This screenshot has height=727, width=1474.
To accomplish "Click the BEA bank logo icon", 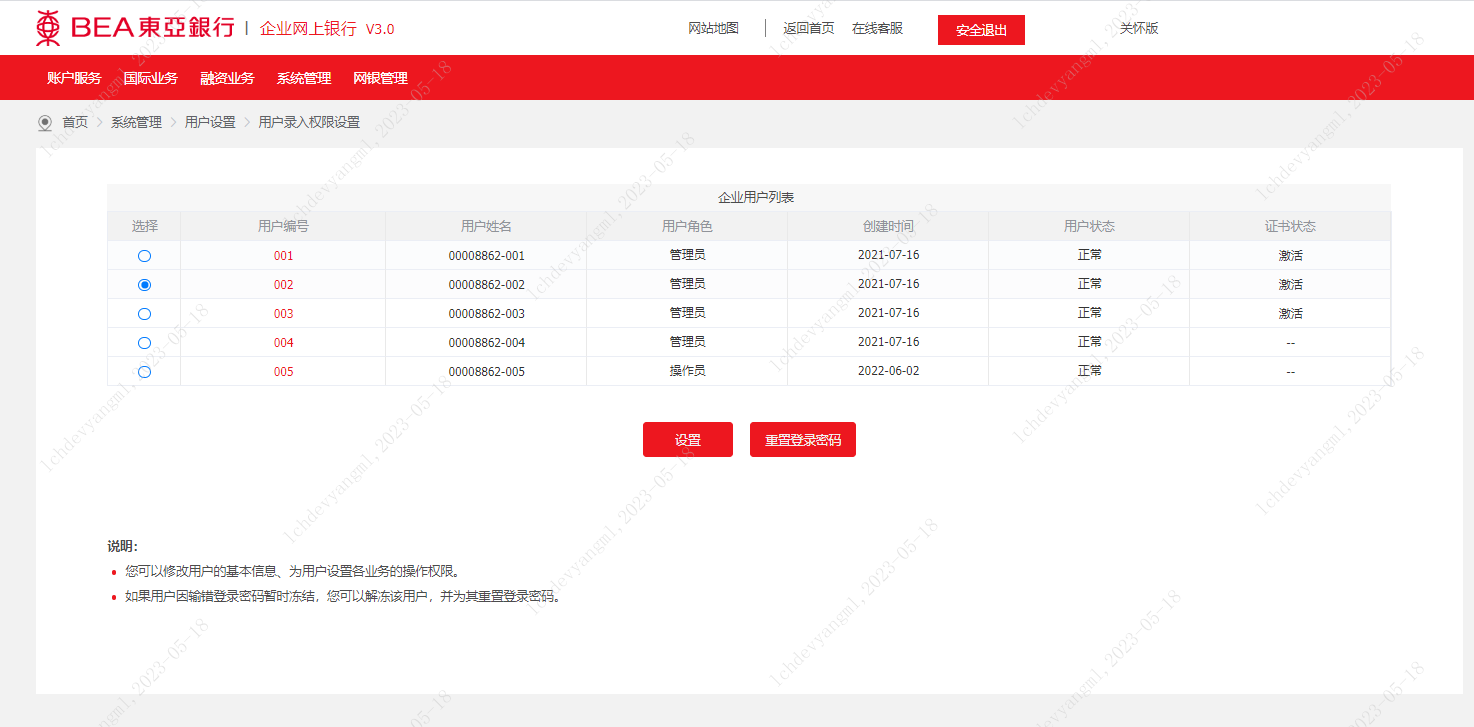I will point(48,28).
